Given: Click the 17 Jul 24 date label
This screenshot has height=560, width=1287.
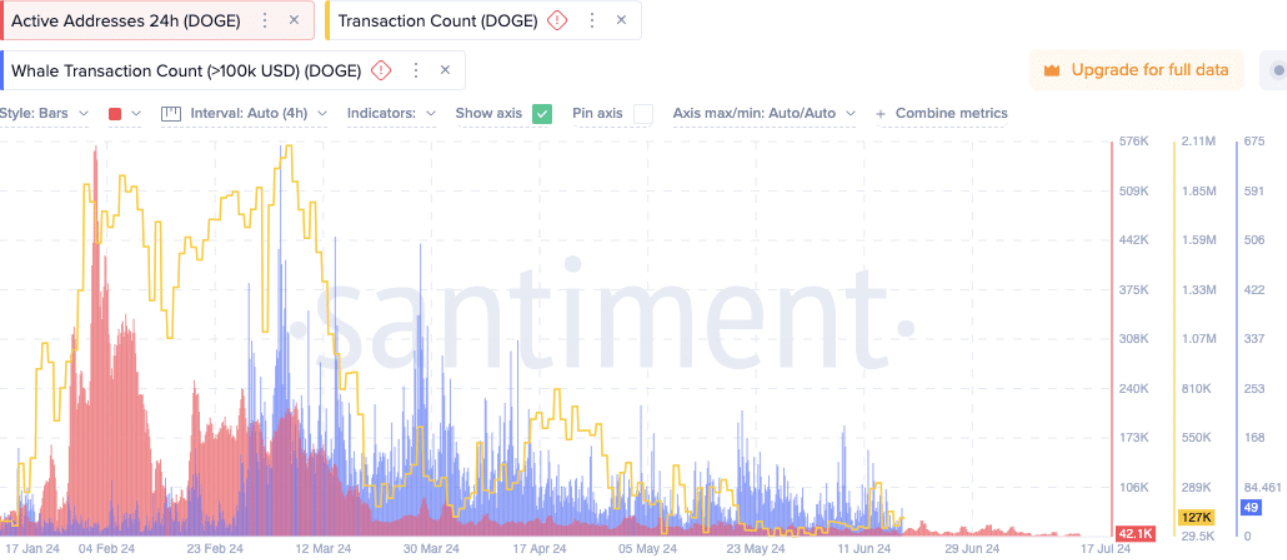Looking at the screenshot, I should tap(1104, 548).
